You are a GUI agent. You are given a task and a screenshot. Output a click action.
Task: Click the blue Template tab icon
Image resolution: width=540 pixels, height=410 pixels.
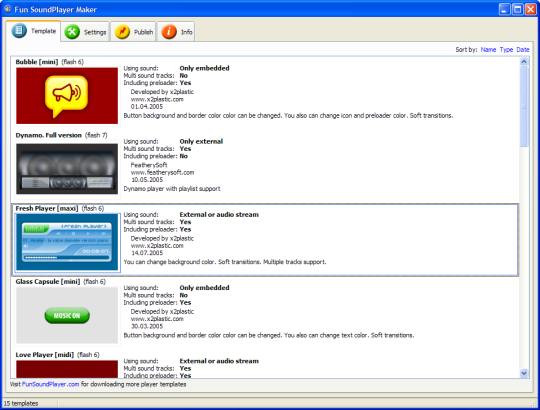click(19, 31)
